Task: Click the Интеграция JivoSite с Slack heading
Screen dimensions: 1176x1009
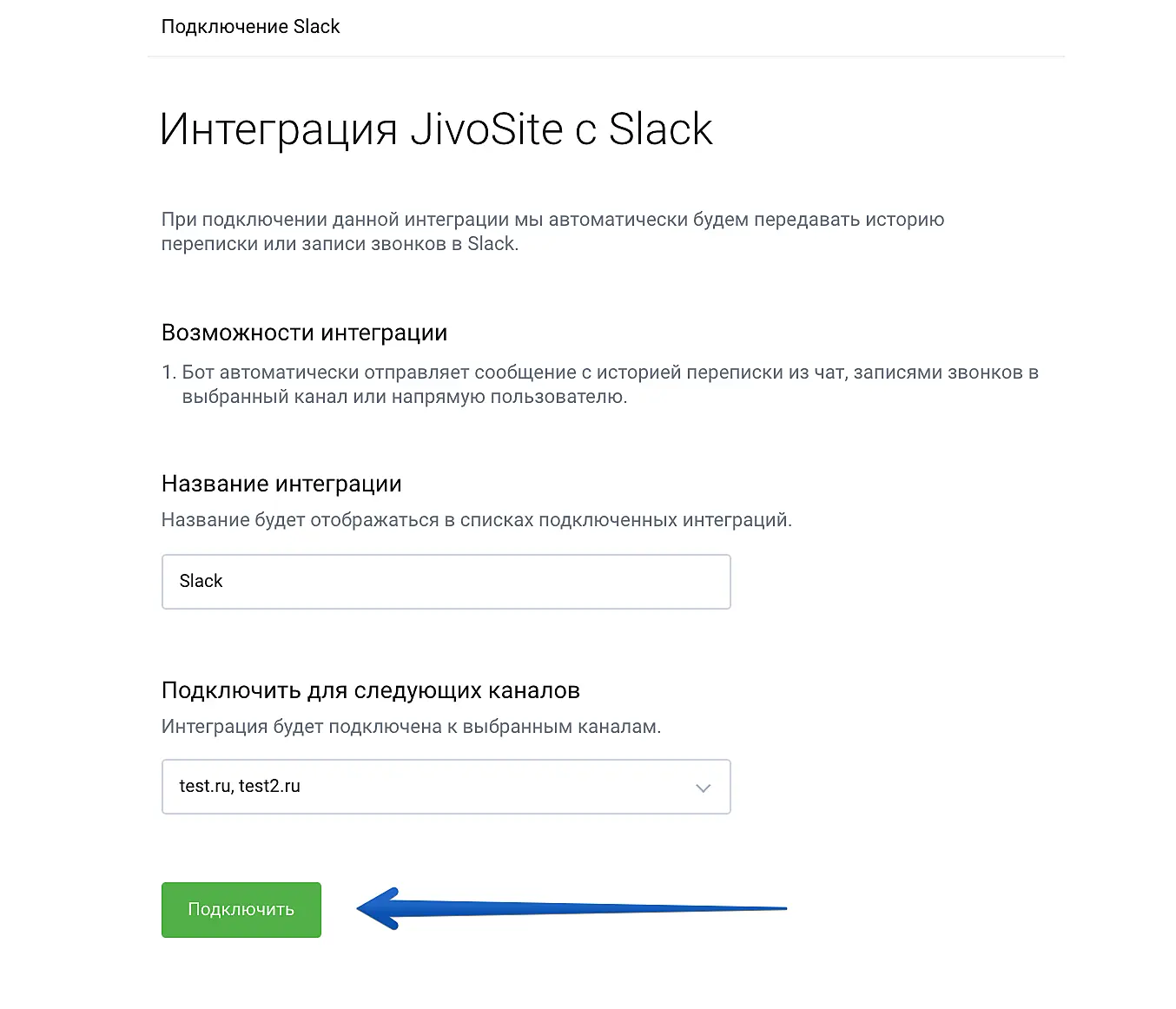Action: point(436,130)
